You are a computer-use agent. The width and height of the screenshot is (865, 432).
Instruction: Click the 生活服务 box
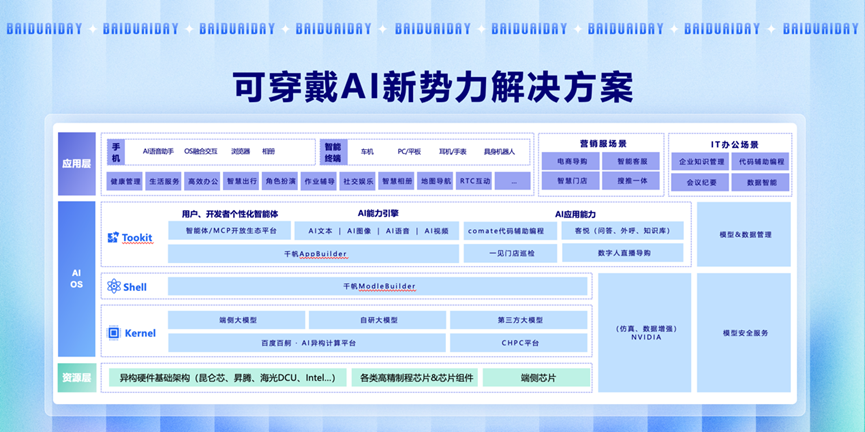pyautogui.click(x=163, y=181)
